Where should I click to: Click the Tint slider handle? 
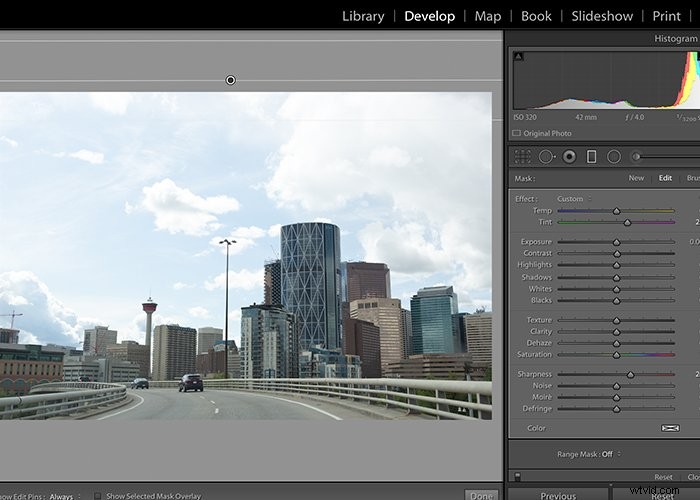coord(627,222)
